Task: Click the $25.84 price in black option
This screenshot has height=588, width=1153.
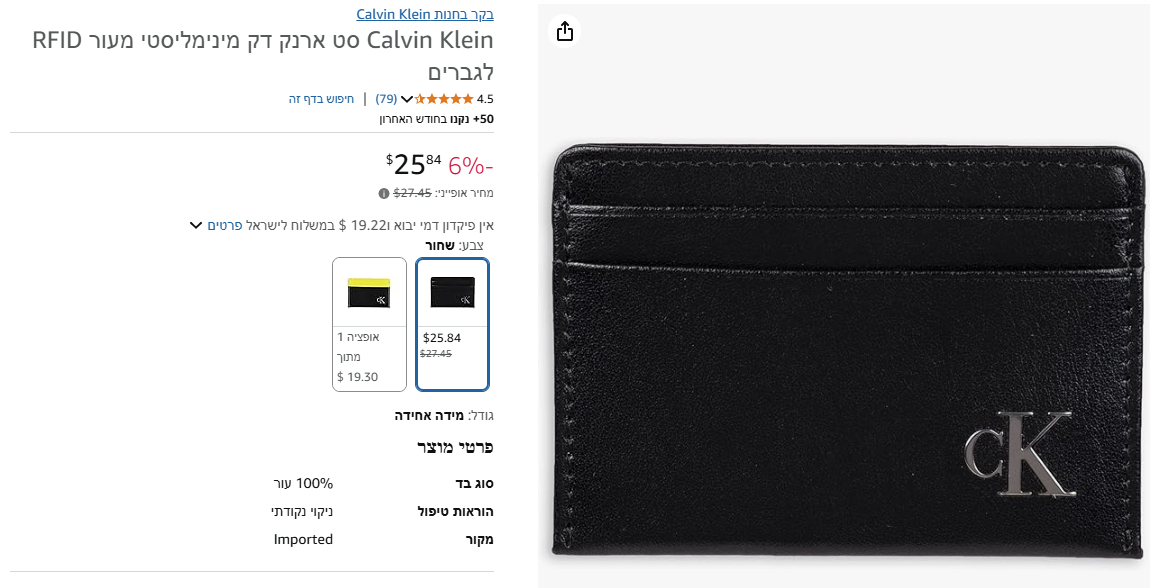Action: pyautogui.click(x=442, y=338)
